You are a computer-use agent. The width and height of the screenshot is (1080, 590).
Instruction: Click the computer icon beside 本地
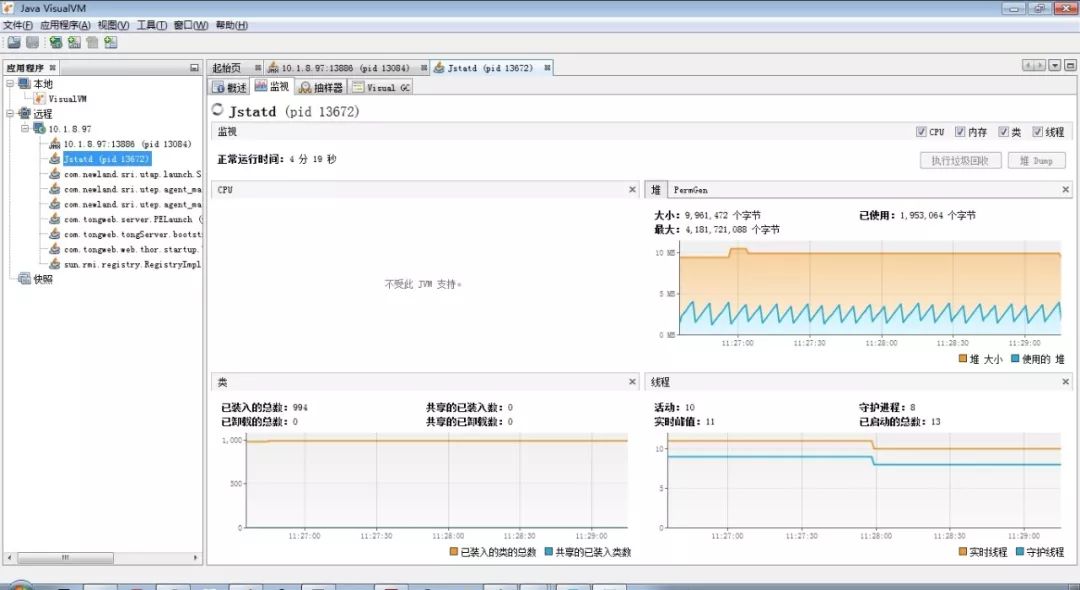click(25, 83)
